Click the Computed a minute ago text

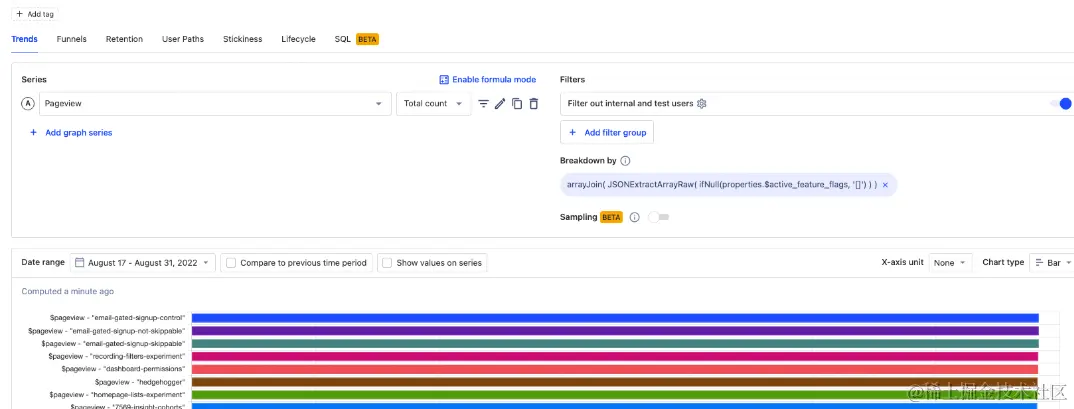68,291
